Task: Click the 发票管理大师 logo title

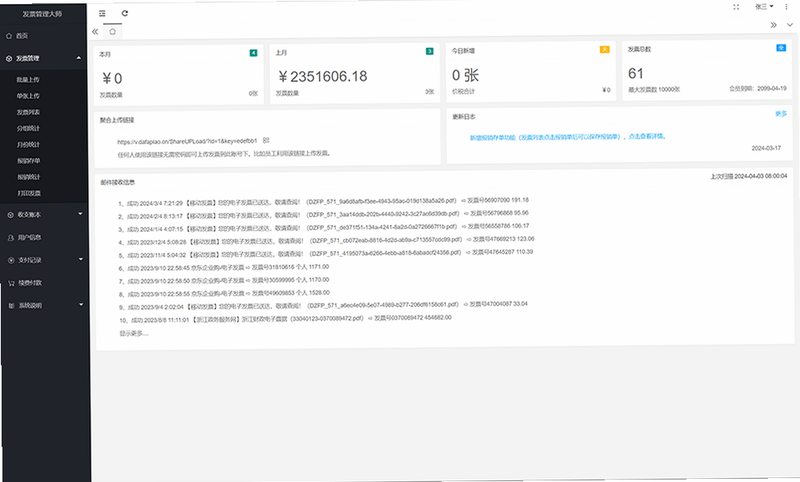Action: [x=42, y=14]
